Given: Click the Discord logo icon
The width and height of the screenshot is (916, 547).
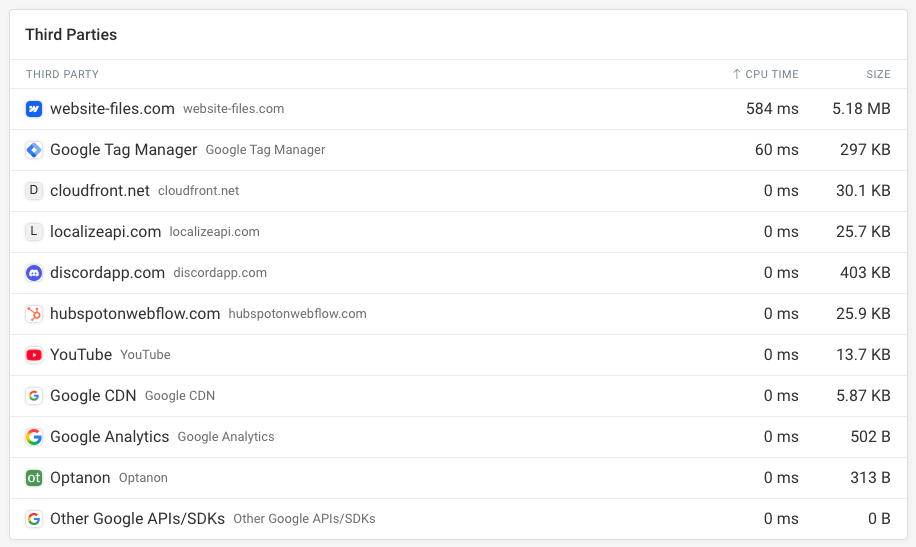Looking at the screenshot, I should click(34, 273).
